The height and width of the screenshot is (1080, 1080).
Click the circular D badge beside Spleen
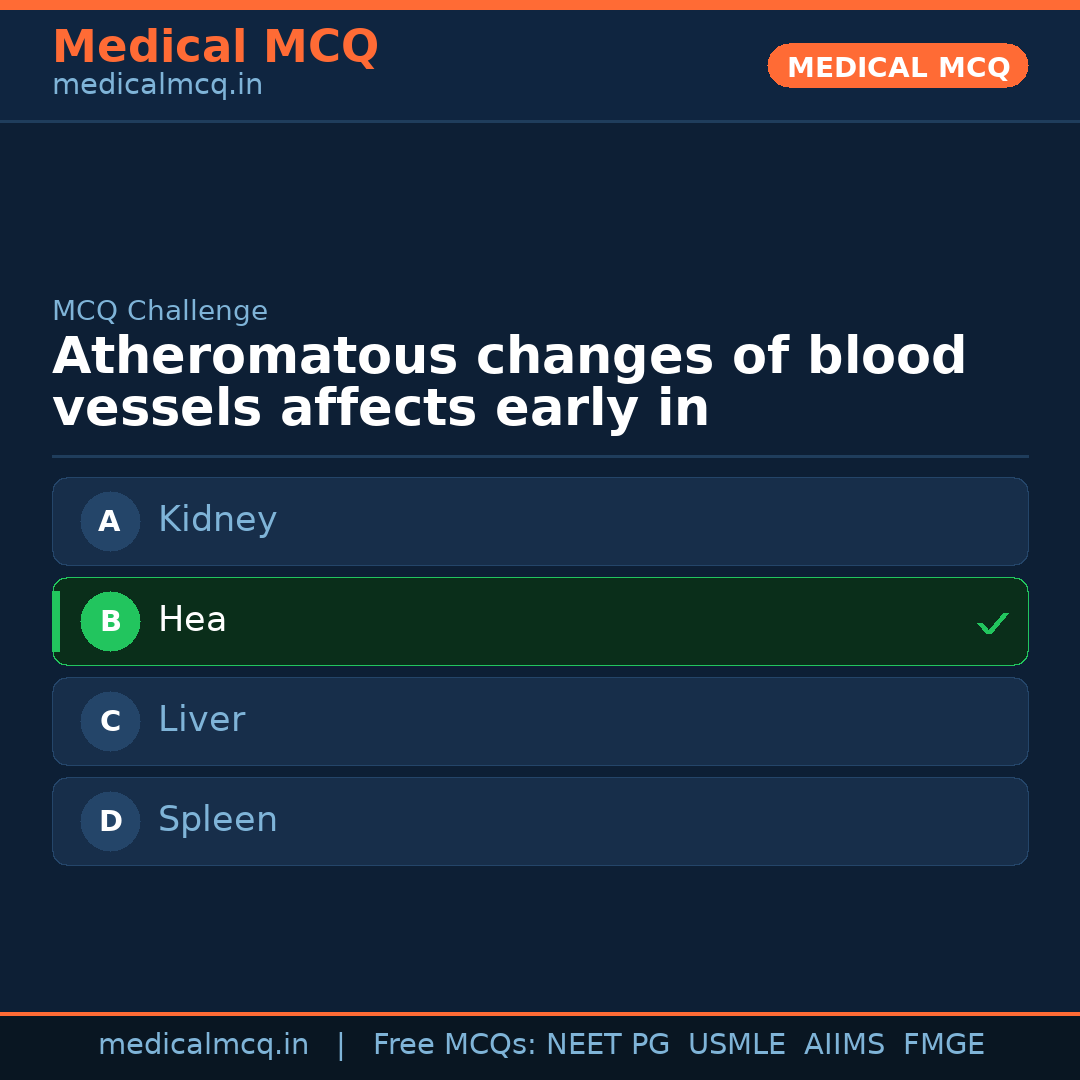point(110,821)
